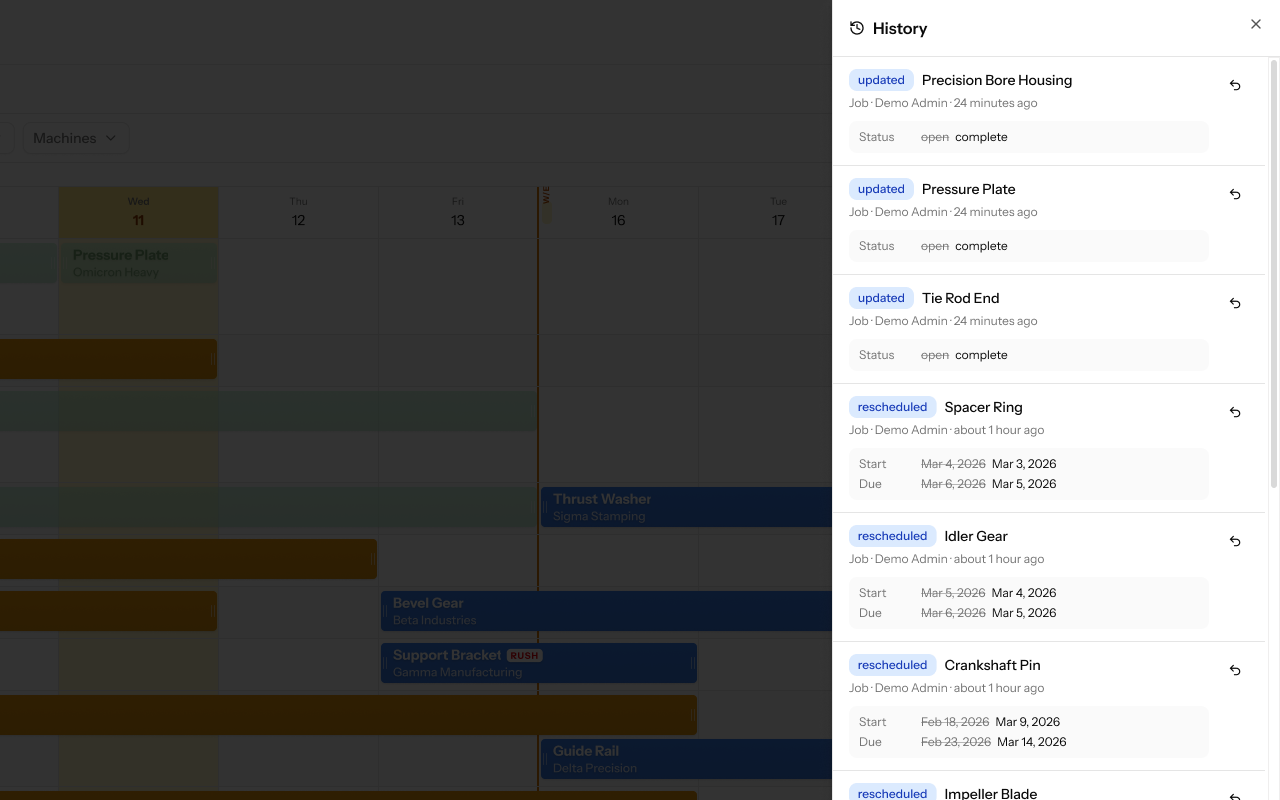
Task: Select the Tie Rod End history title
Action: click(961, 298)
